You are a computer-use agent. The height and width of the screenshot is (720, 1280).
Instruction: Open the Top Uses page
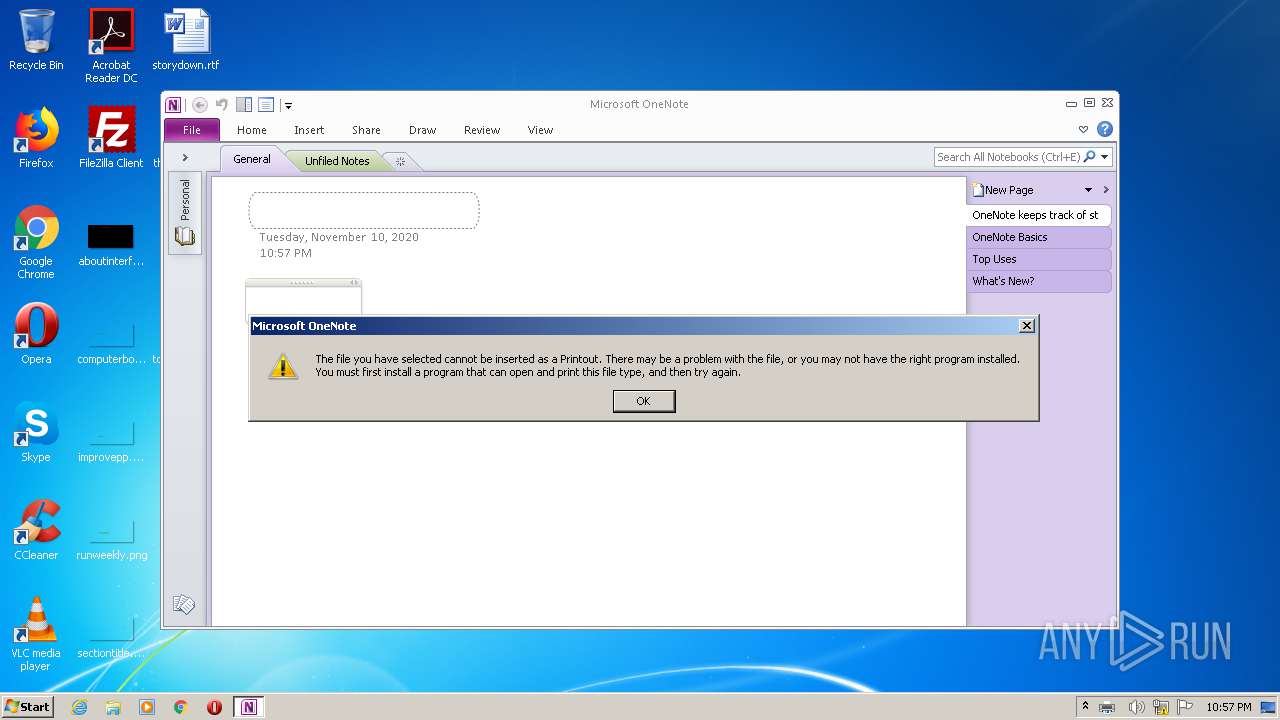coord(1039,259)
